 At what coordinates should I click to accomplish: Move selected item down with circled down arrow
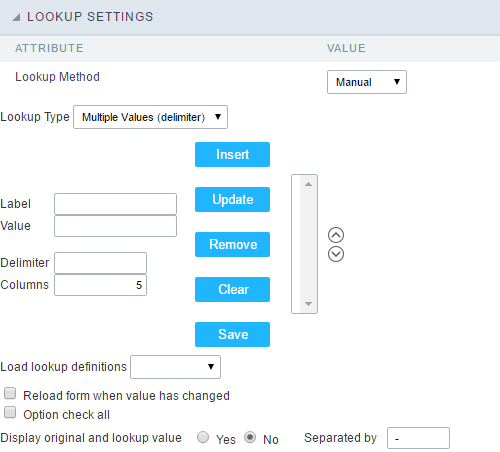point(336,254)
